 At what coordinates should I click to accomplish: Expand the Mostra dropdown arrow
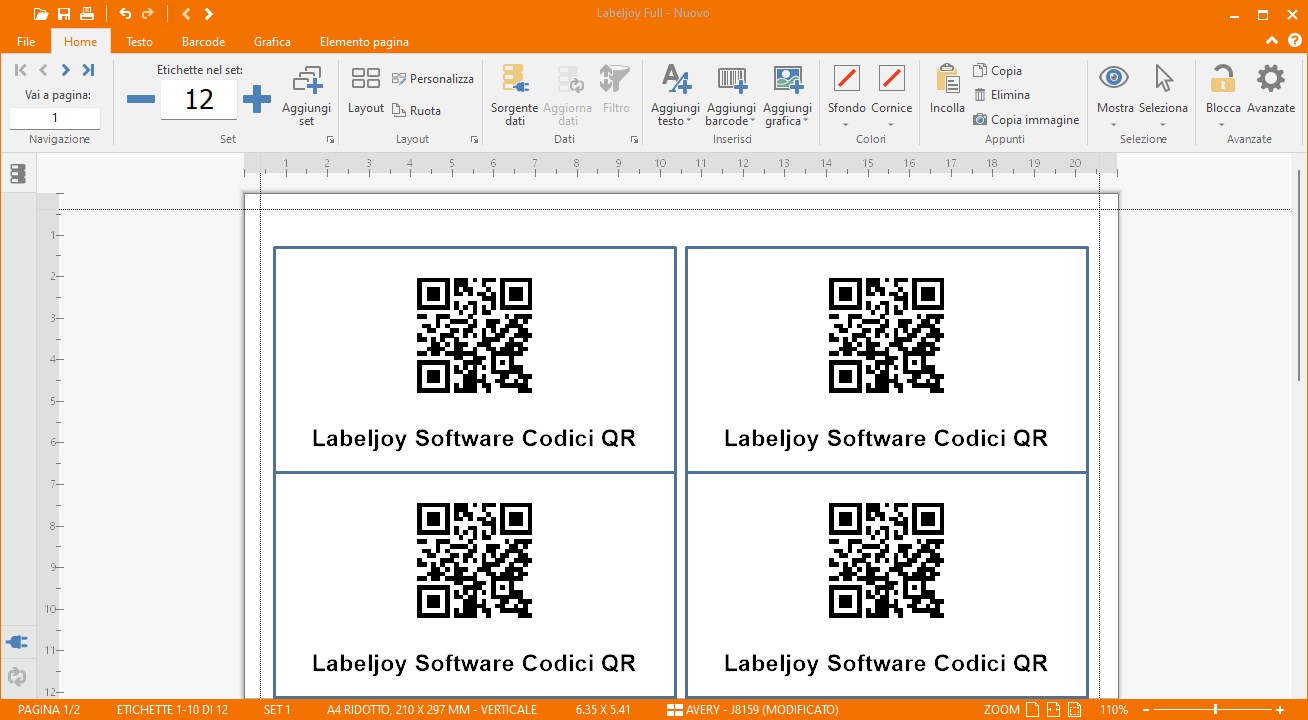click(1114, 125)
